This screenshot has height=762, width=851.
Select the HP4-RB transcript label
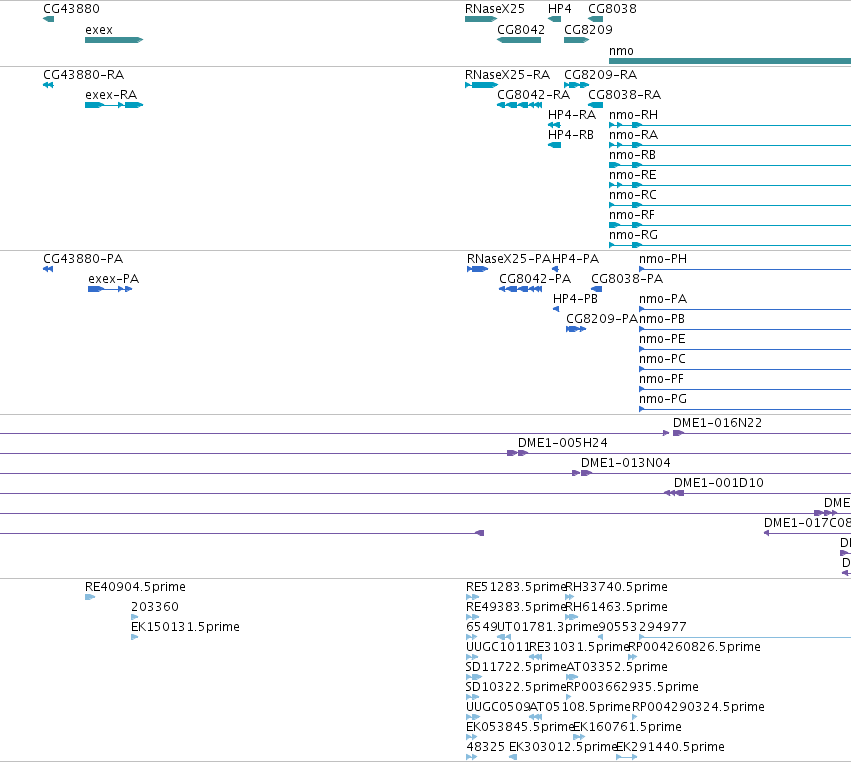(x=570, y=135)
